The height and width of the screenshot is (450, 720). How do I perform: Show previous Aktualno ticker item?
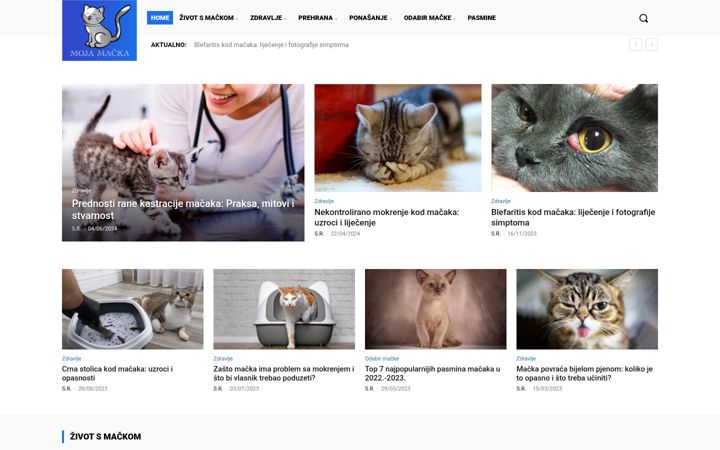[x=636, y=45]
